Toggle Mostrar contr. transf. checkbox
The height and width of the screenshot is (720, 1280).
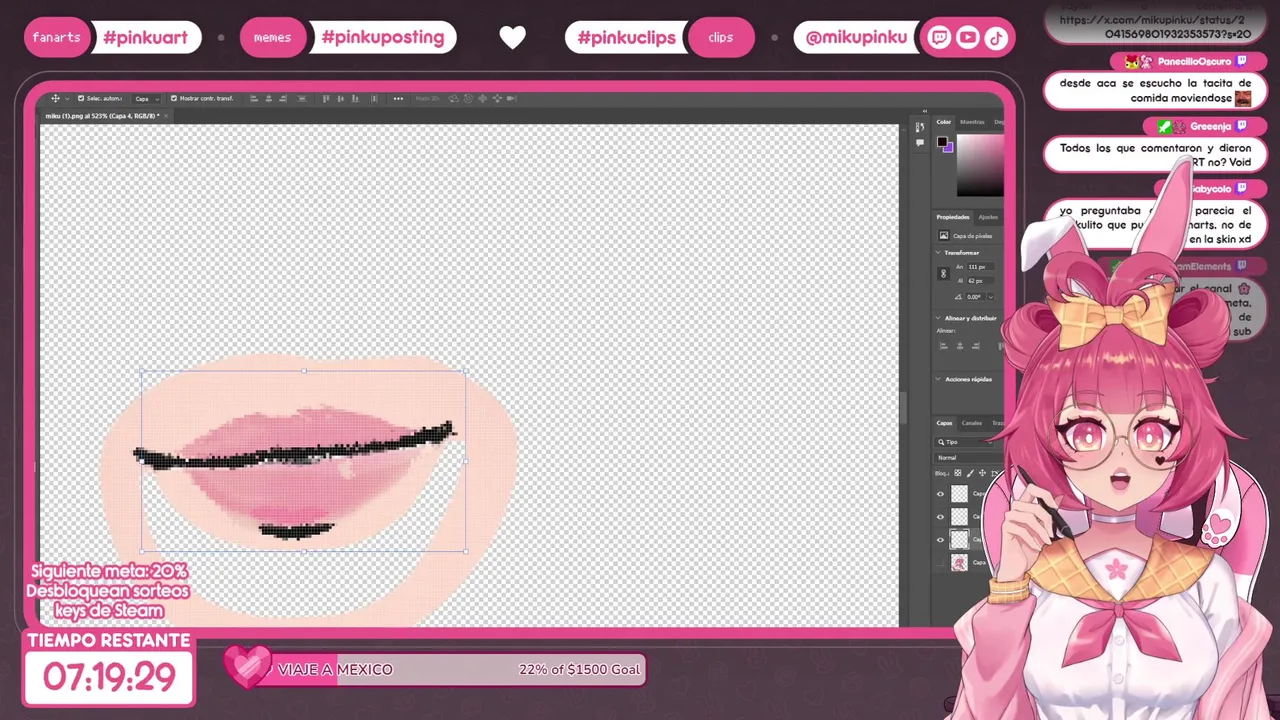pyautogui.click(x=174, y=98)
